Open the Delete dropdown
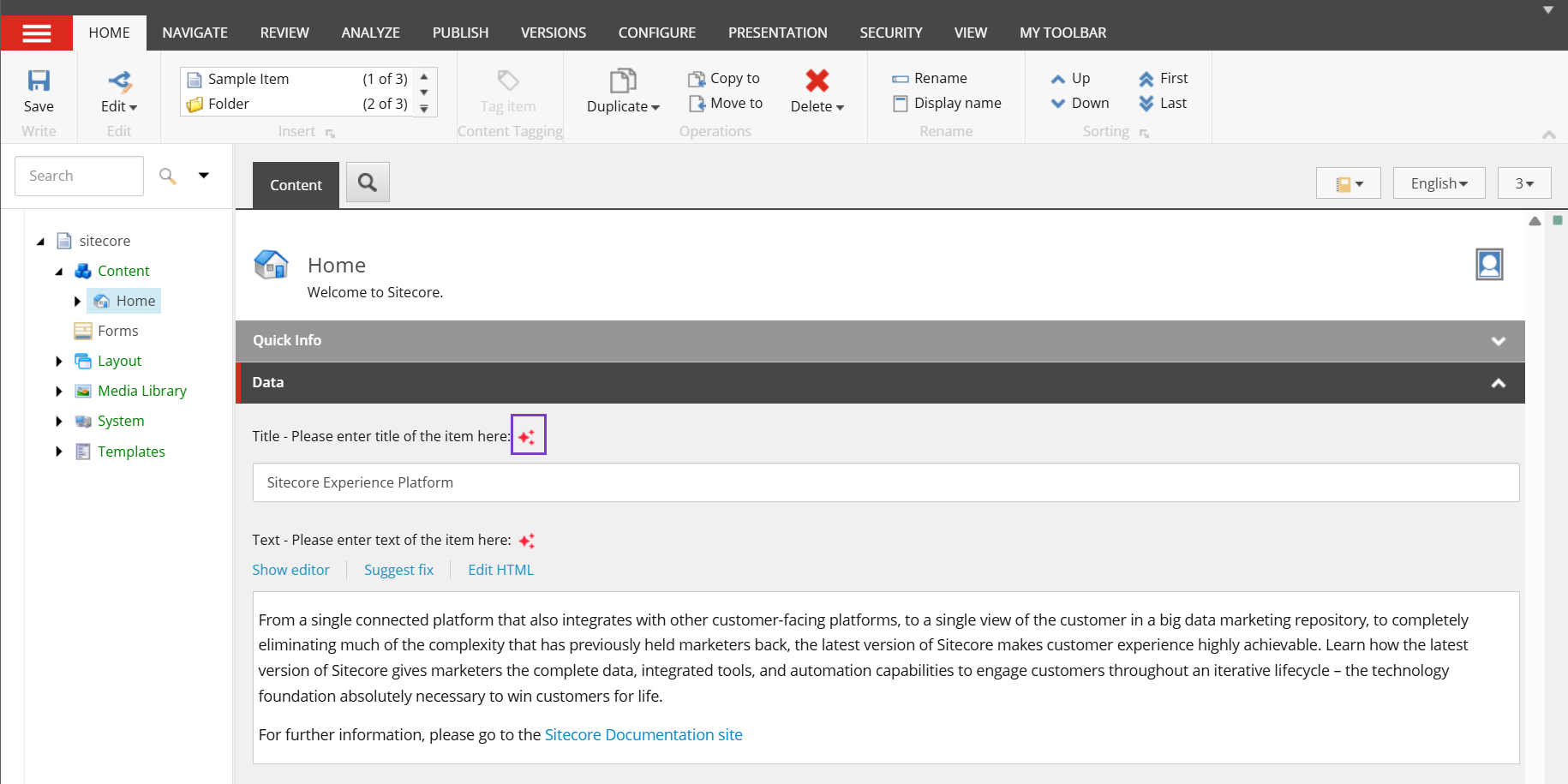This screenshot has height=784, width=1568. point(840,108)
